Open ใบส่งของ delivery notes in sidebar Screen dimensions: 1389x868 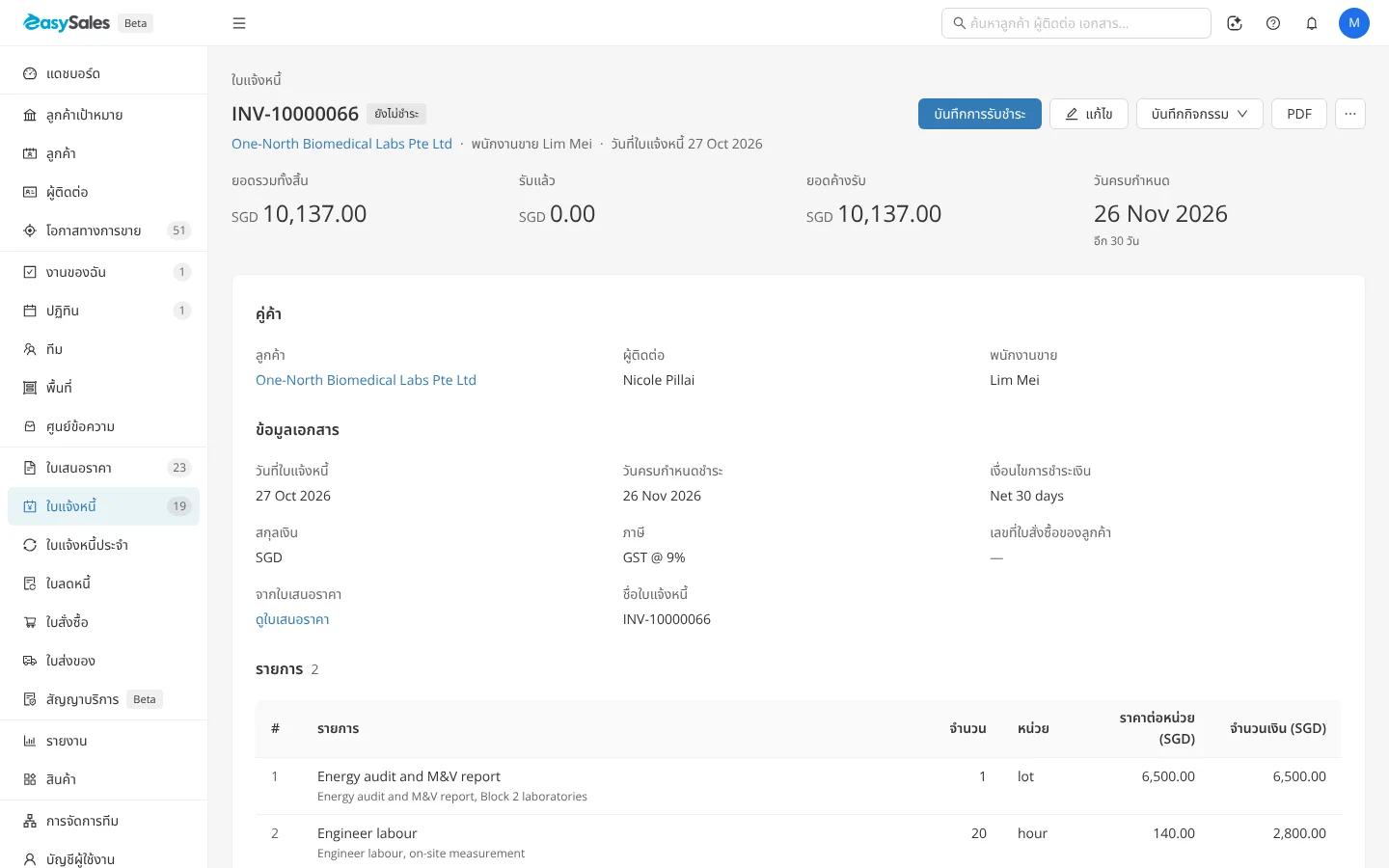(103, 661)
